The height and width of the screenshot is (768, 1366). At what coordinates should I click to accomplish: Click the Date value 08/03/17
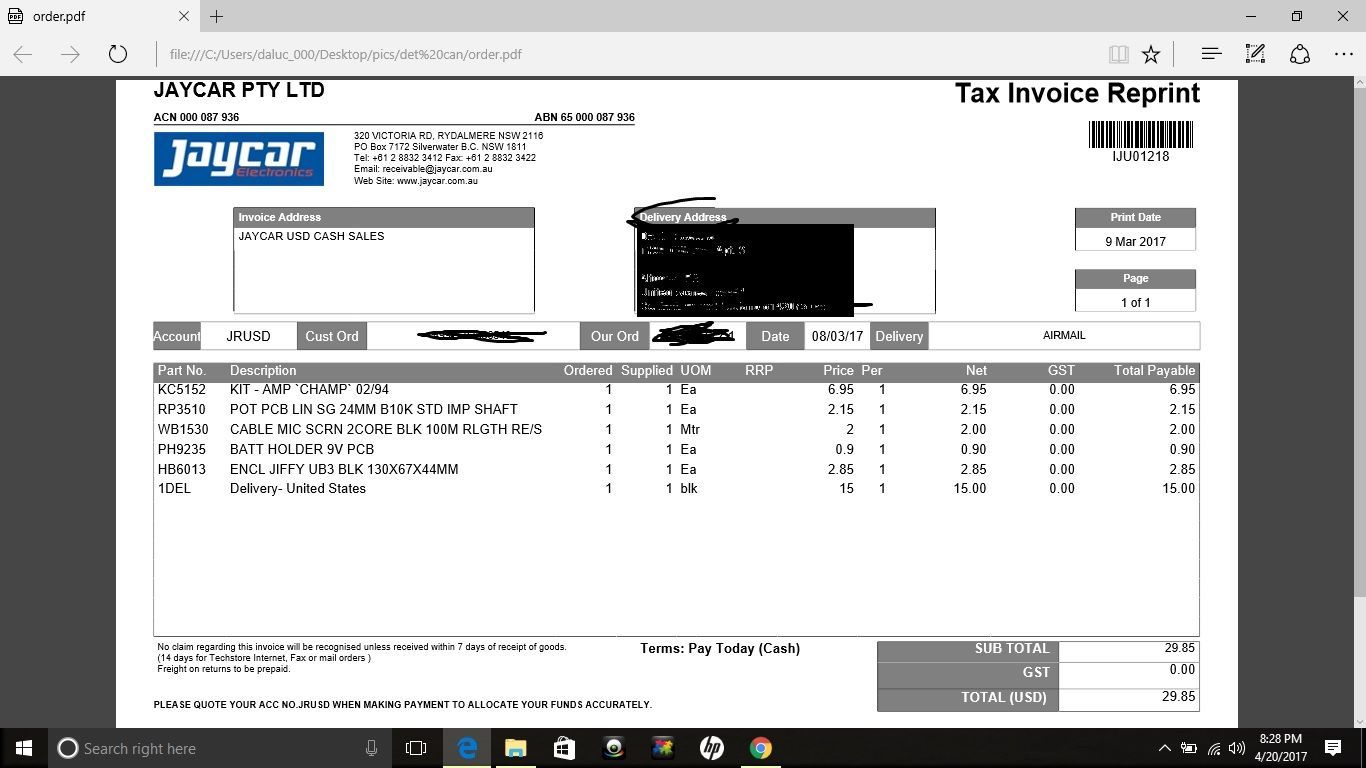[x=837, y=336]
